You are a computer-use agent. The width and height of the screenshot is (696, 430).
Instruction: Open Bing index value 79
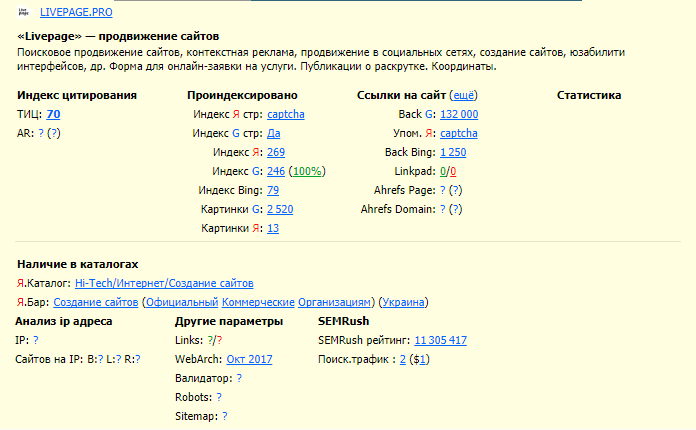273,191
